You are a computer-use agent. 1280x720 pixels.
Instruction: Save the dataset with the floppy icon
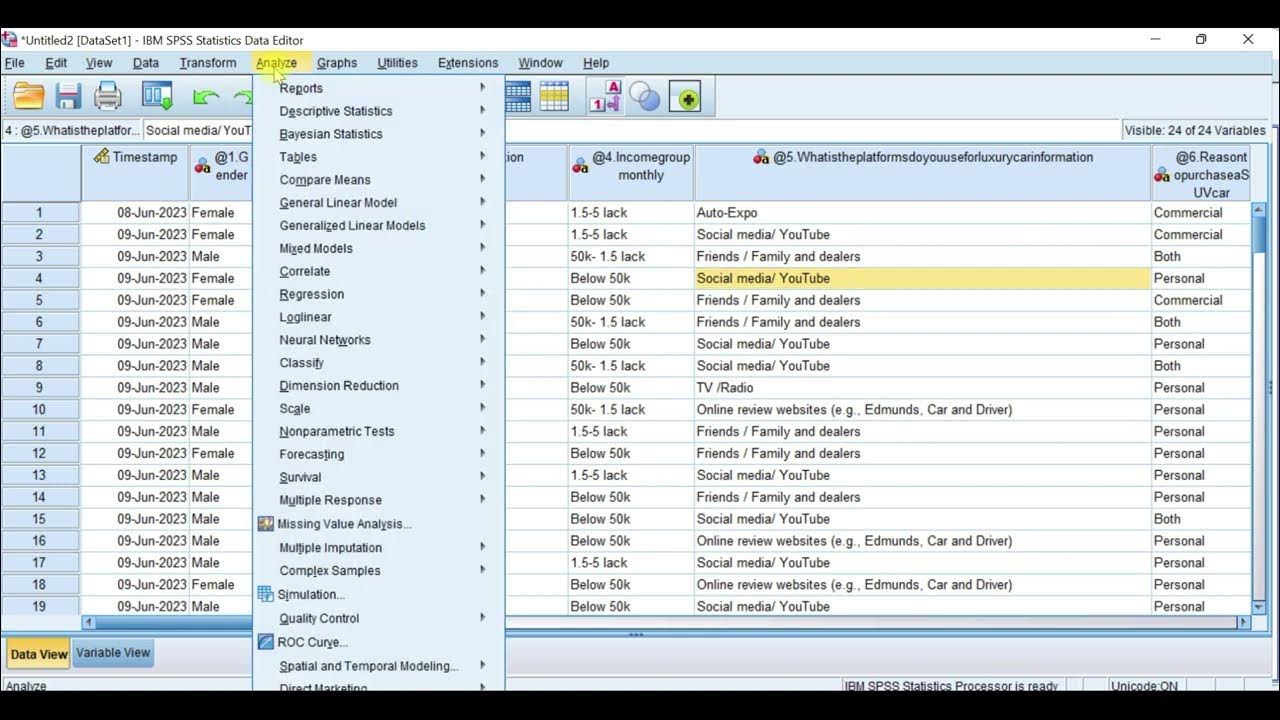pyautogui.click(x=68, y=96)
